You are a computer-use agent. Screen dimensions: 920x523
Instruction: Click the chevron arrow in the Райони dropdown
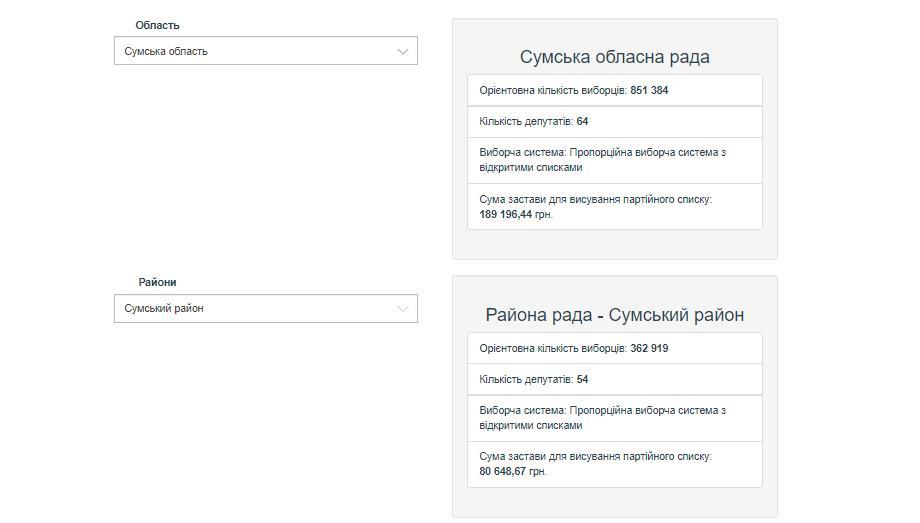(x=403, y=308)
